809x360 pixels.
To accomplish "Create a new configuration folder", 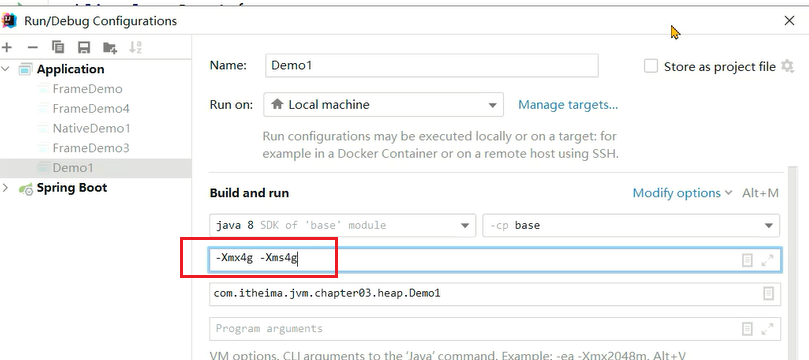I will (109, 48).
